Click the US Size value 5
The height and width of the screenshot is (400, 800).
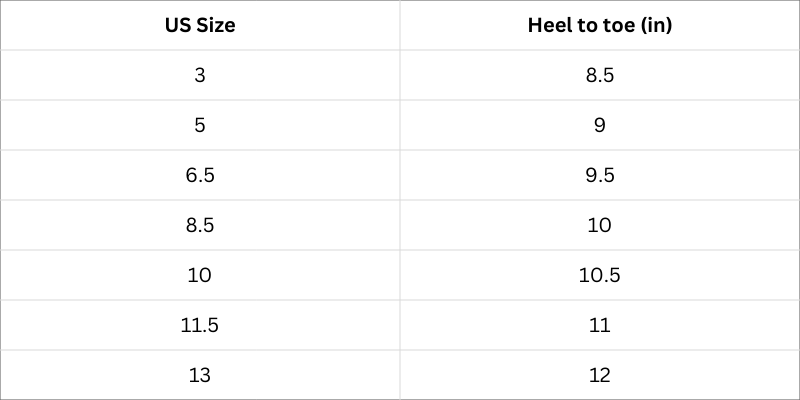(x=200, y=126)
